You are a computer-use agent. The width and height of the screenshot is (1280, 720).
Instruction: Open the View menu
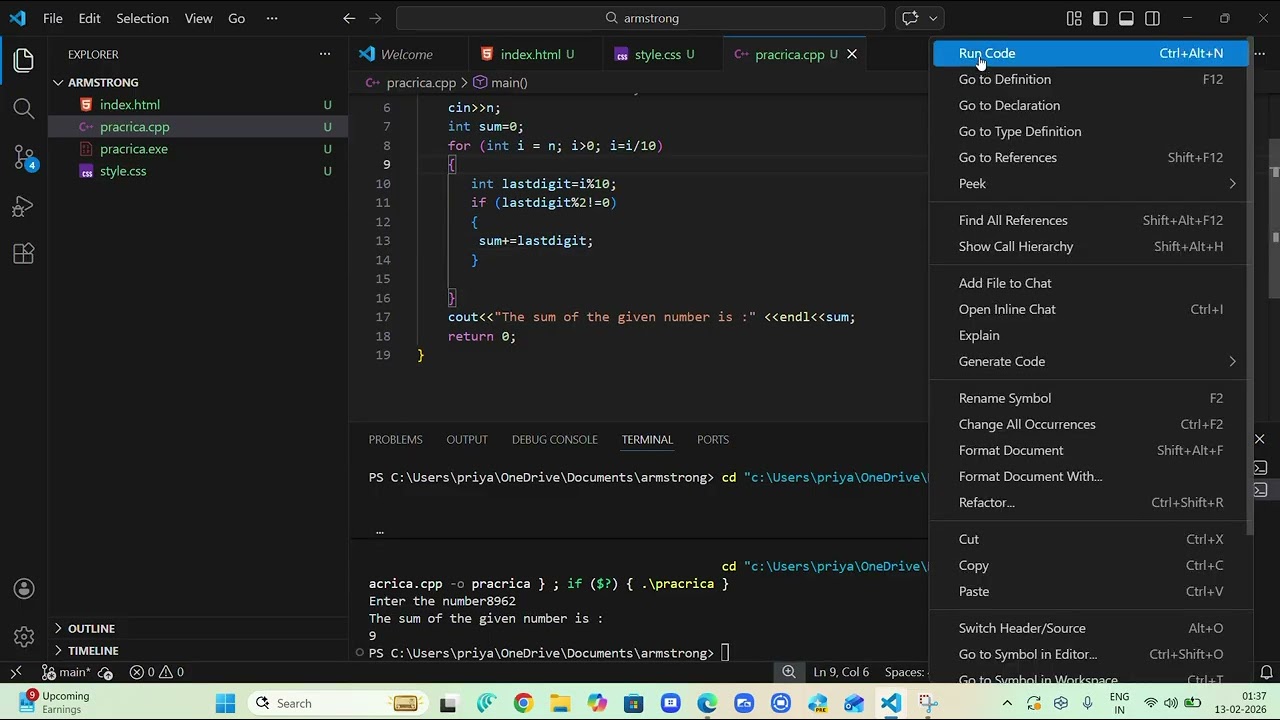[198, 18]
